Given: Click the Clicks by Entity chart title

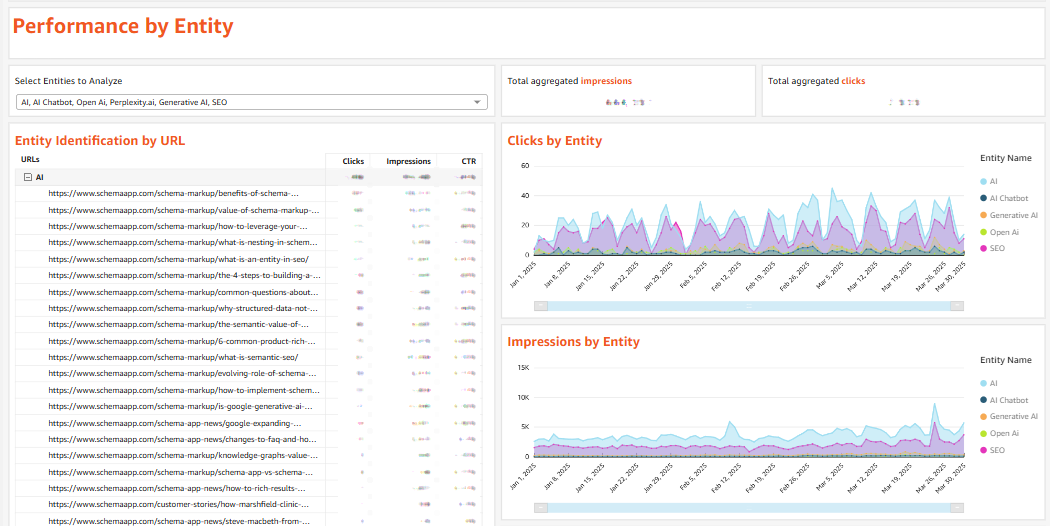Looking at the screenshot, I should [554, 141].
